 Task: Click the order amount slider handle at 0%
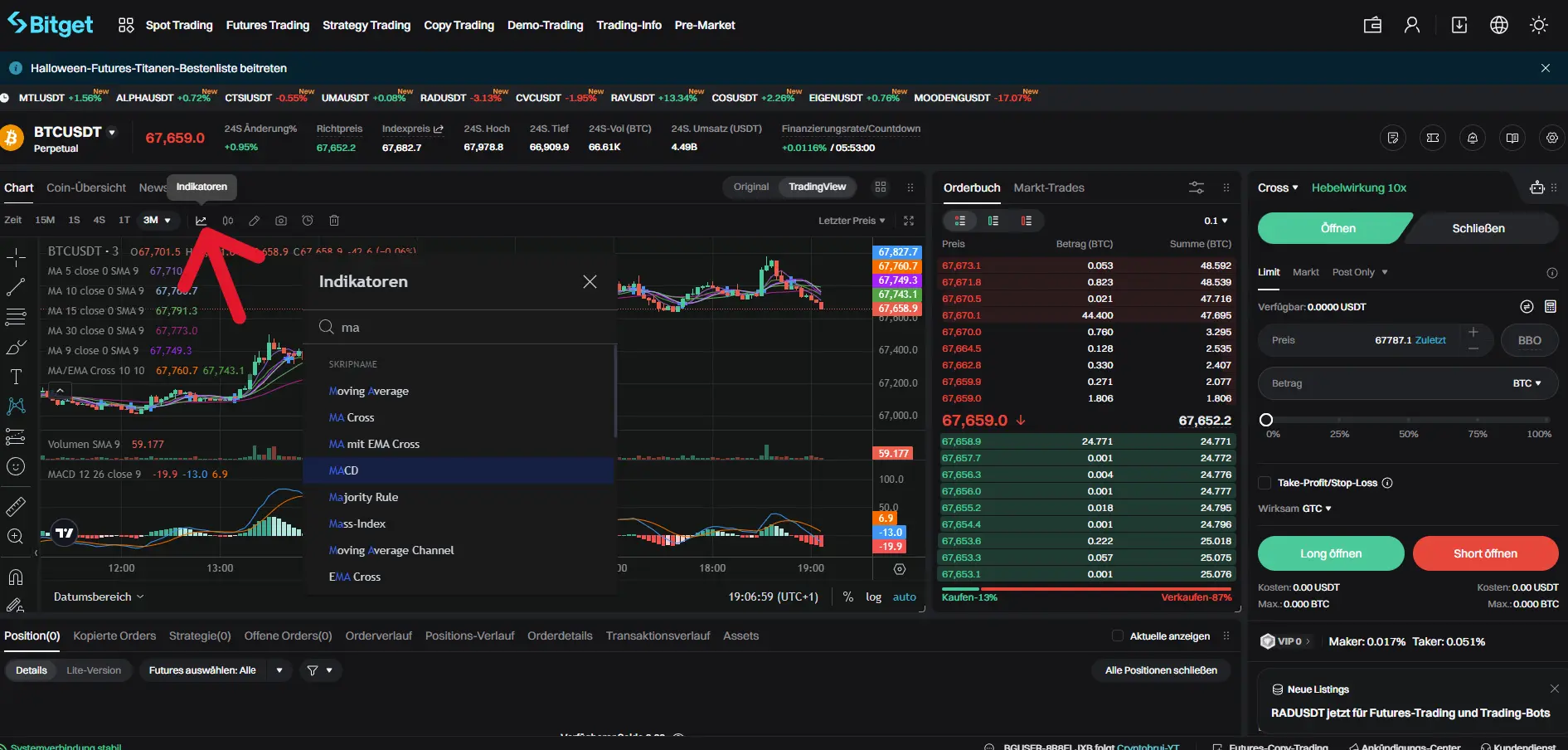pos(1266,420)
